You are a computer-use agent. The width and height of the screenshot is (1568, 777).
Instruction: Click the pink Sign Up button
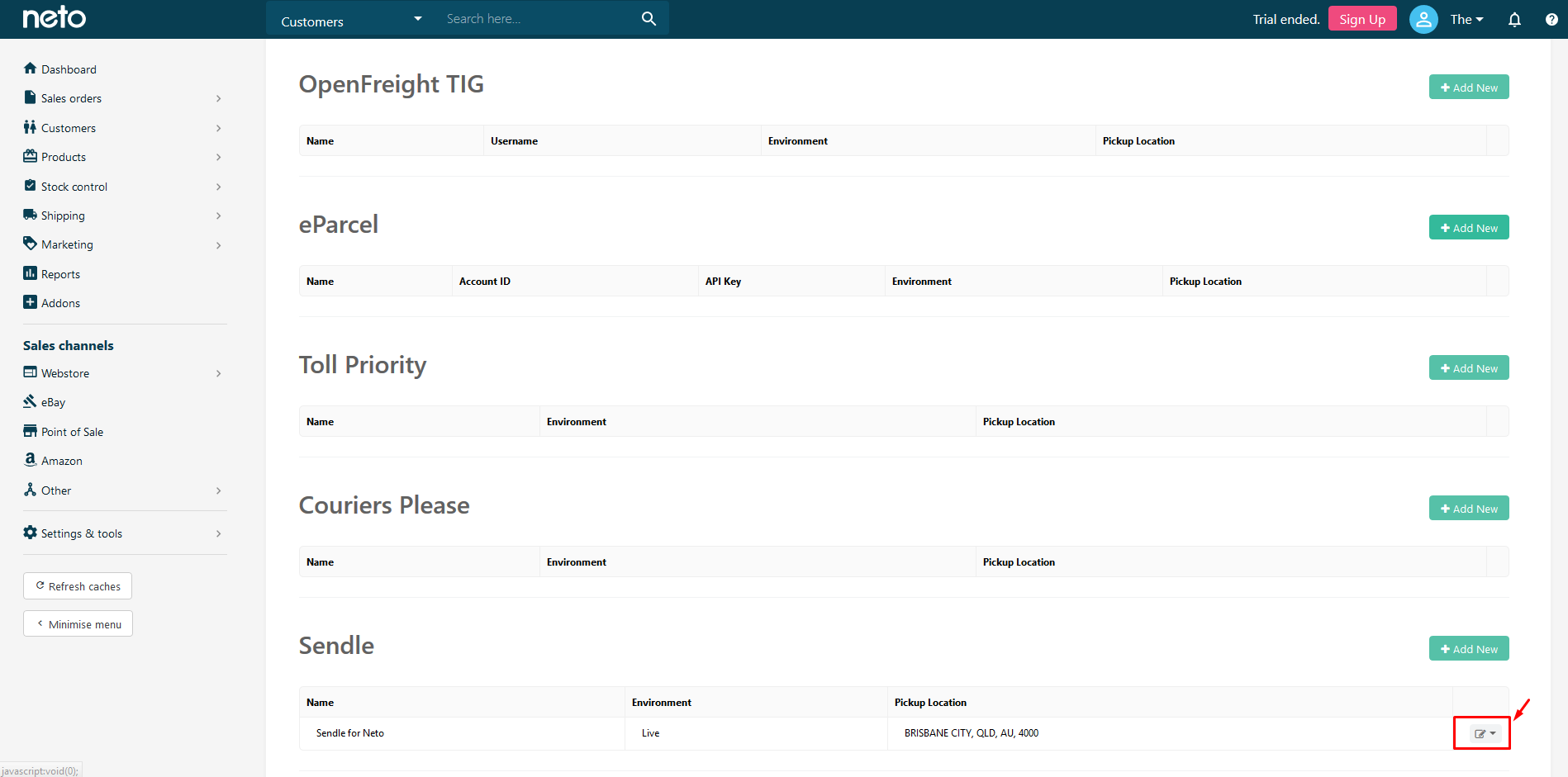tap(1362, 19)
